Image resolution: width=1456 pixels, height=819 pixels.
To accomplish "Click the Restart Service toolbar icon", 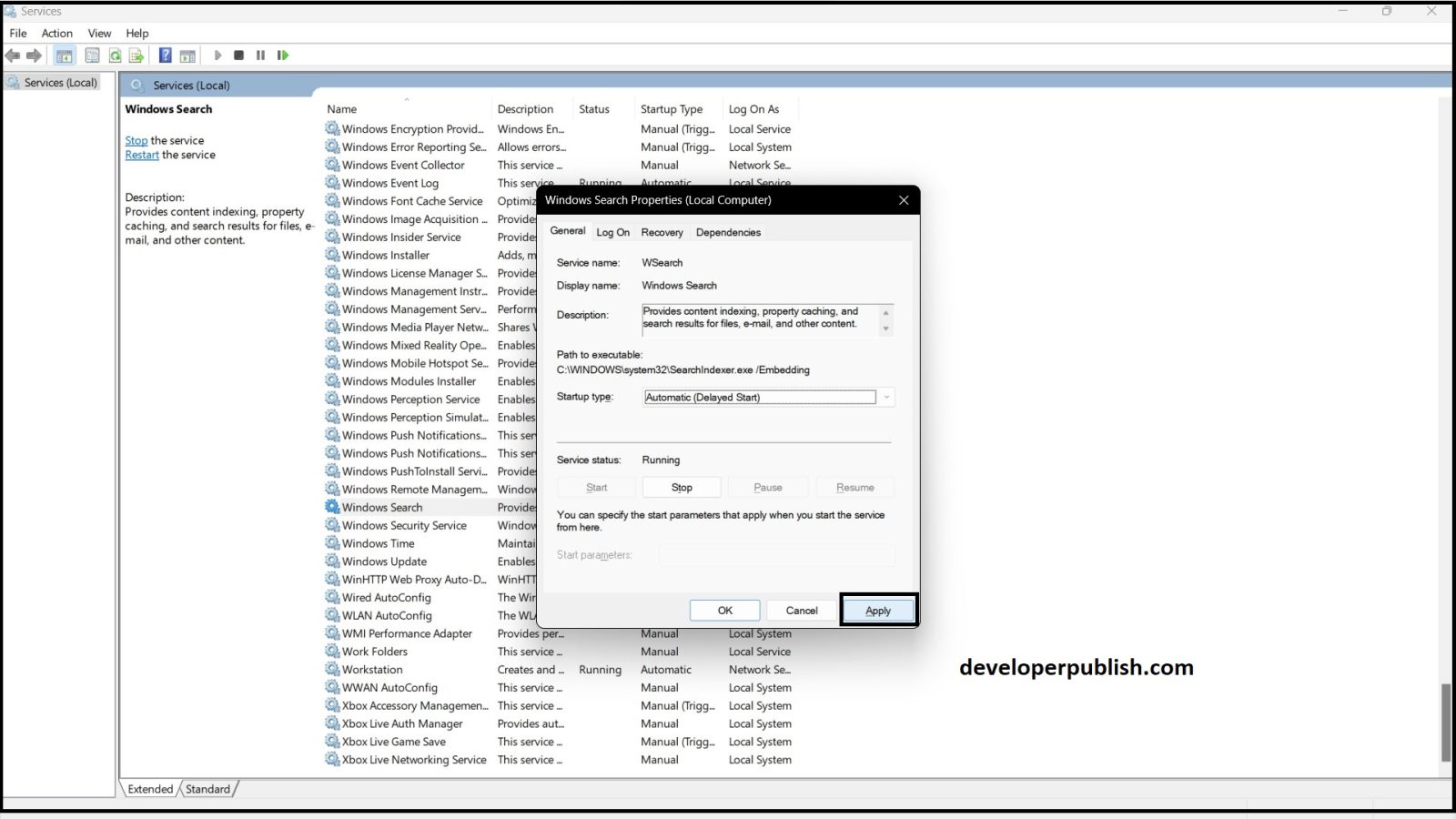I will (283, 55).
